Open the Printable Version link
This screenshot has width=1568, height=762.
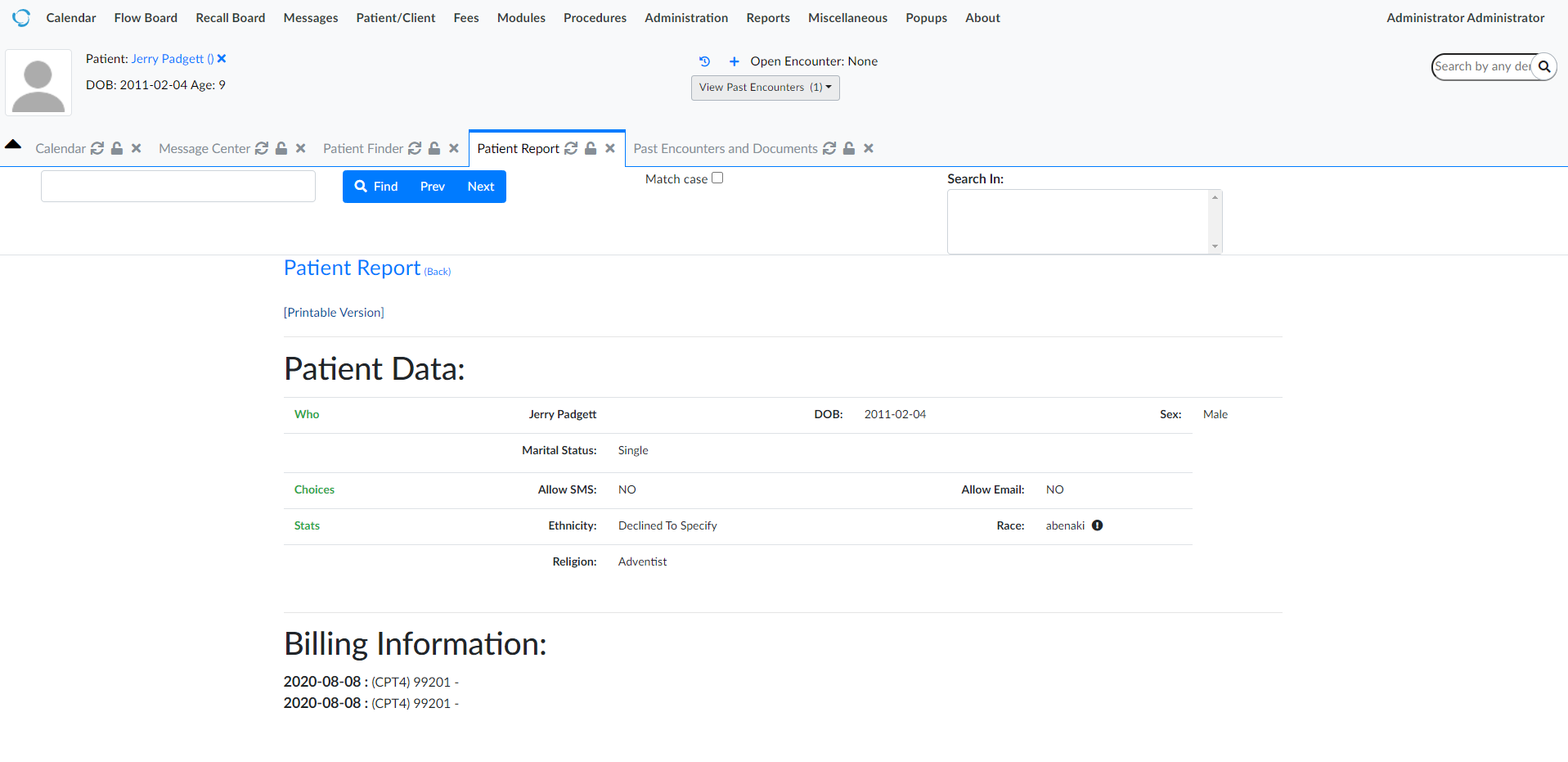tap(334, 312)
